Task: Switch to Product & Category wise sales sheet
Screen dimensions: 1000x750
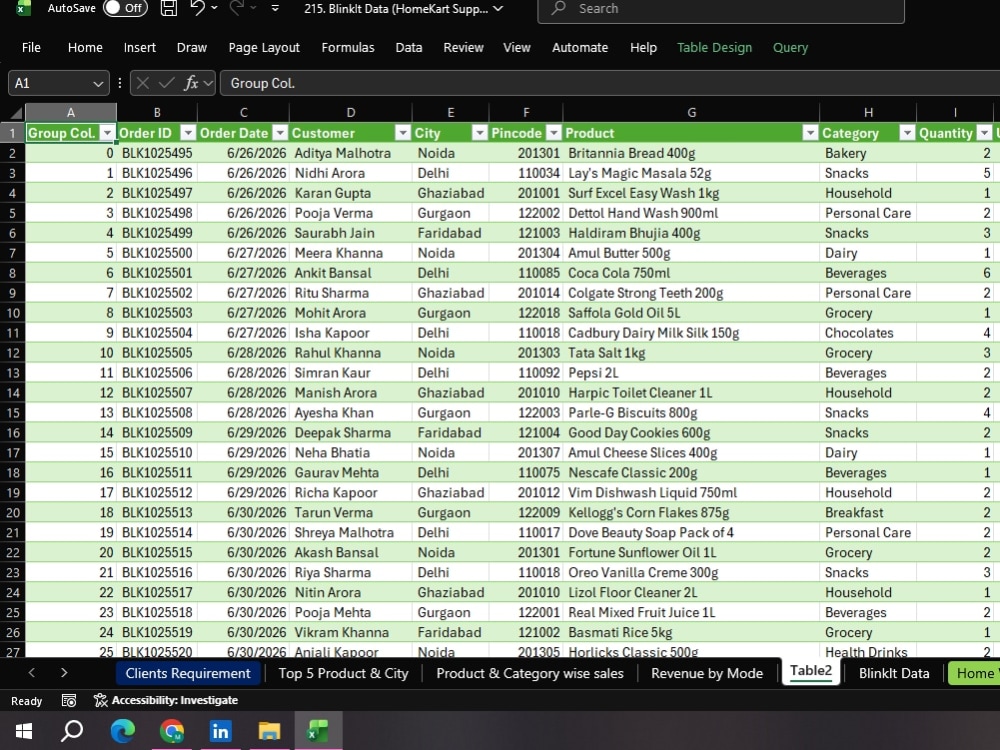Action: [530, 673]
